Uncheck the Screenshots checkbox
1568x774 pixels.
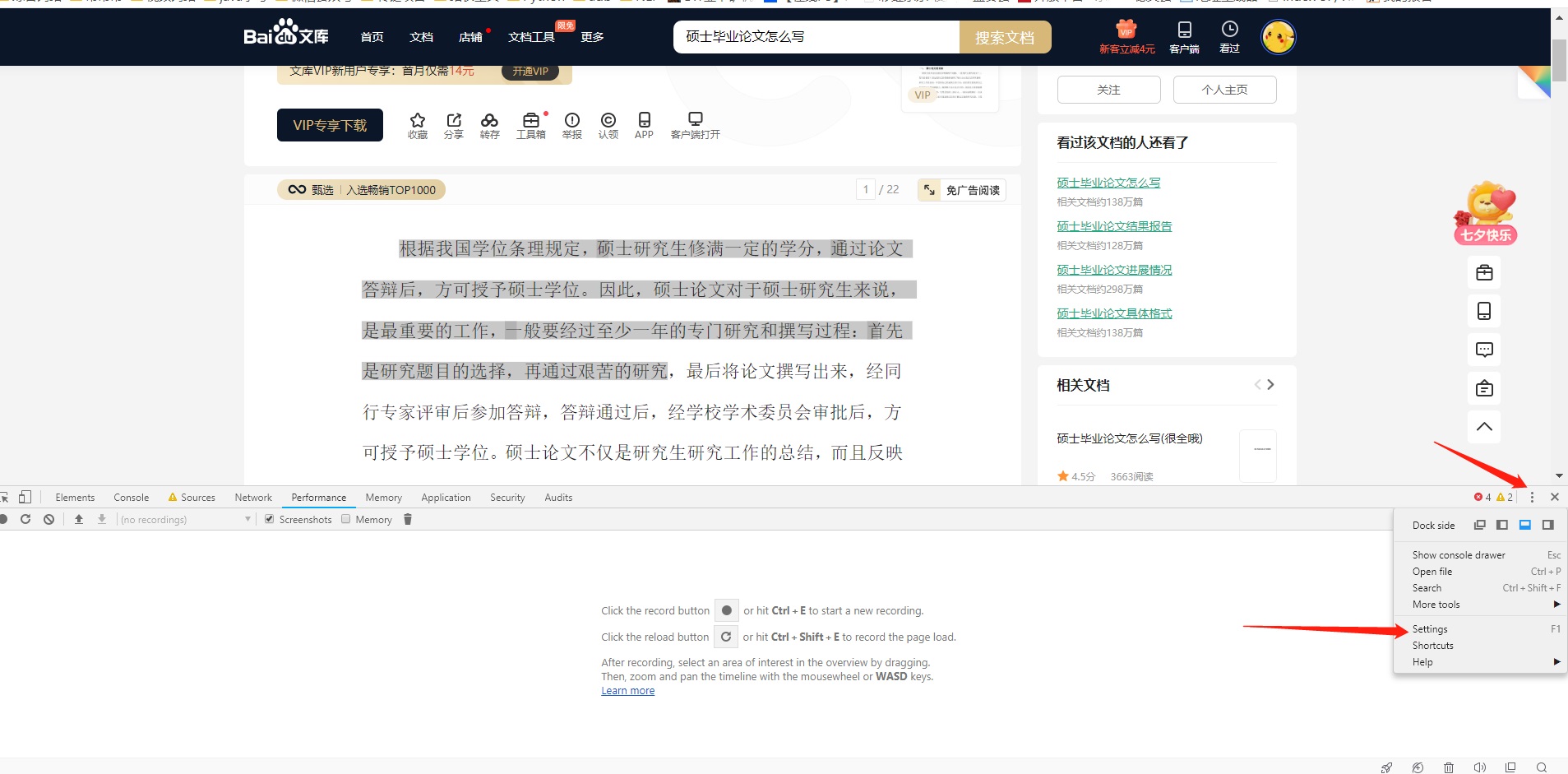tap(269, 519)
